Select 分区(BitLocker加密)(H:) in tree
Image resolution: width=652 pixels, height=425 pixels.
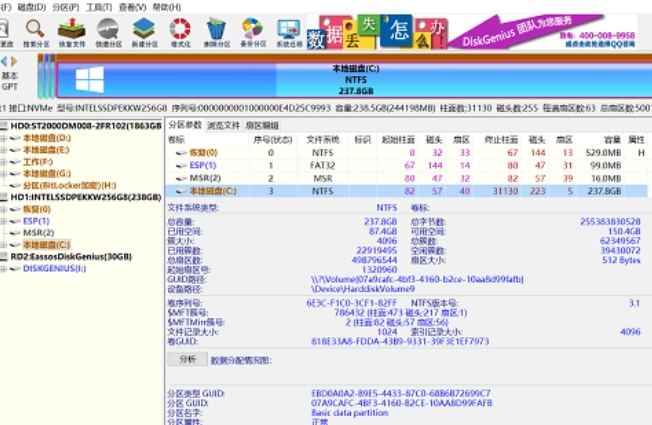[x=69, y=185]
